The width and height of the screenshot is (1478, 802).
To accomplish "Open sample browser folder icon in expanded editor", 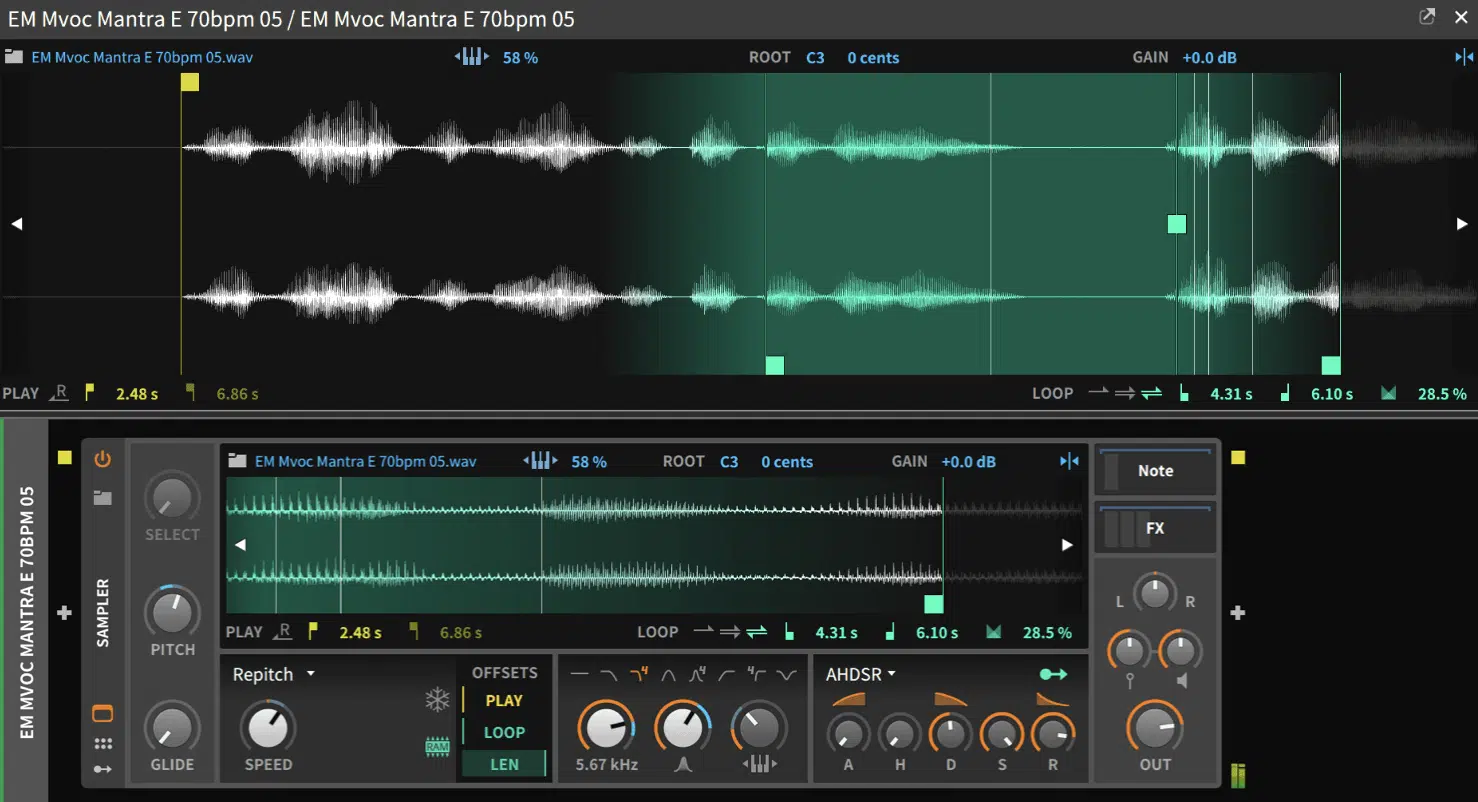I will point(14,57).
